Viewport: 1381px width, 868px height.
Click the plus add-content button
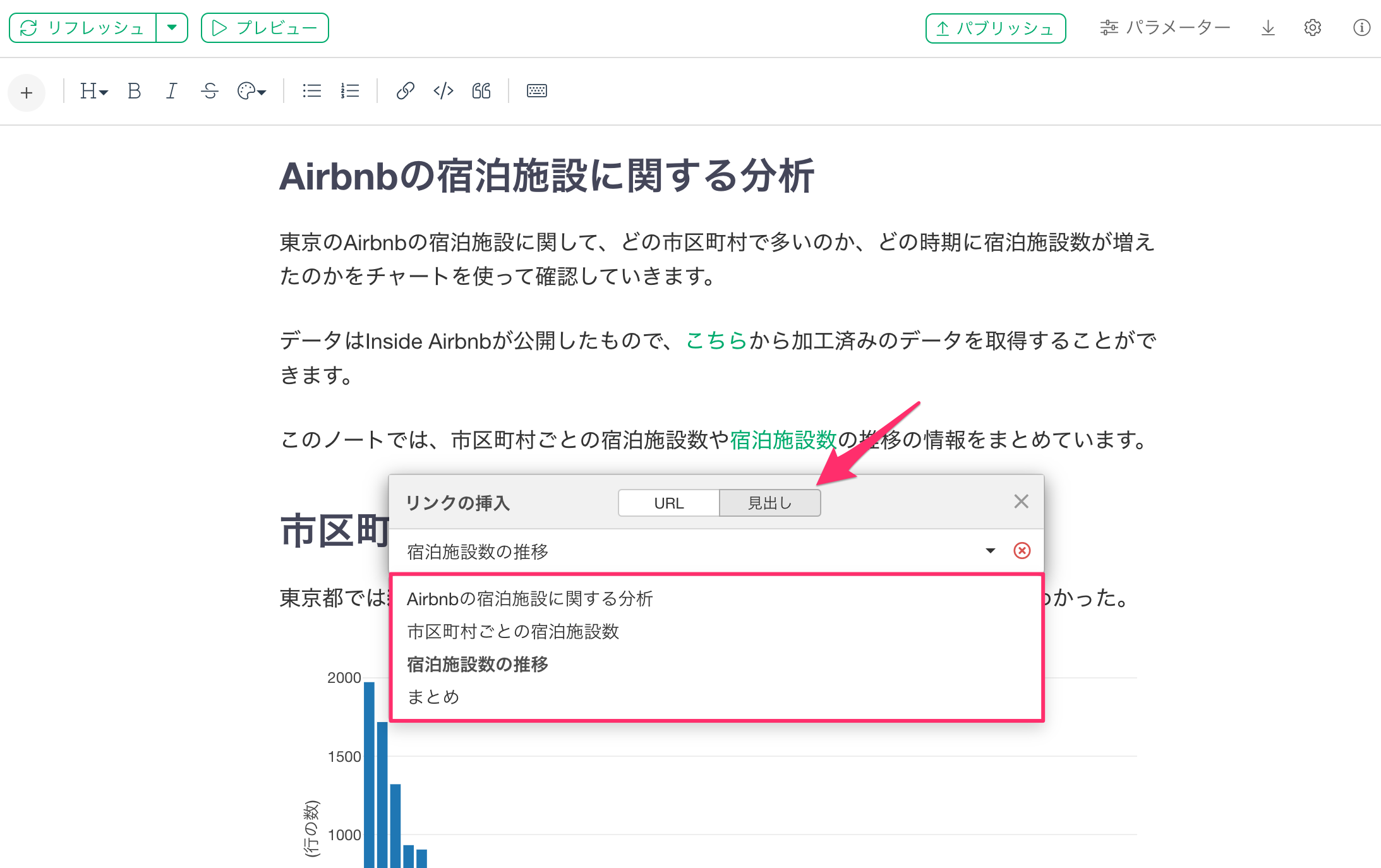click(x=27, y=93)
